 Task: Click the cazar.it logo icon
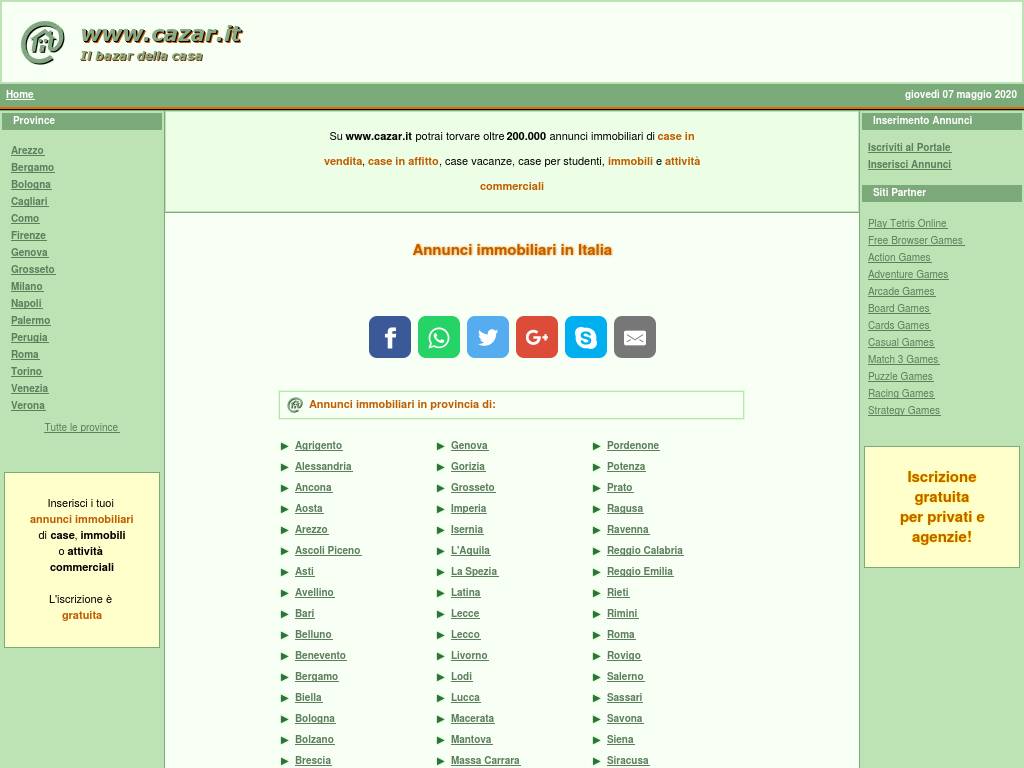(x=43, y=43)
